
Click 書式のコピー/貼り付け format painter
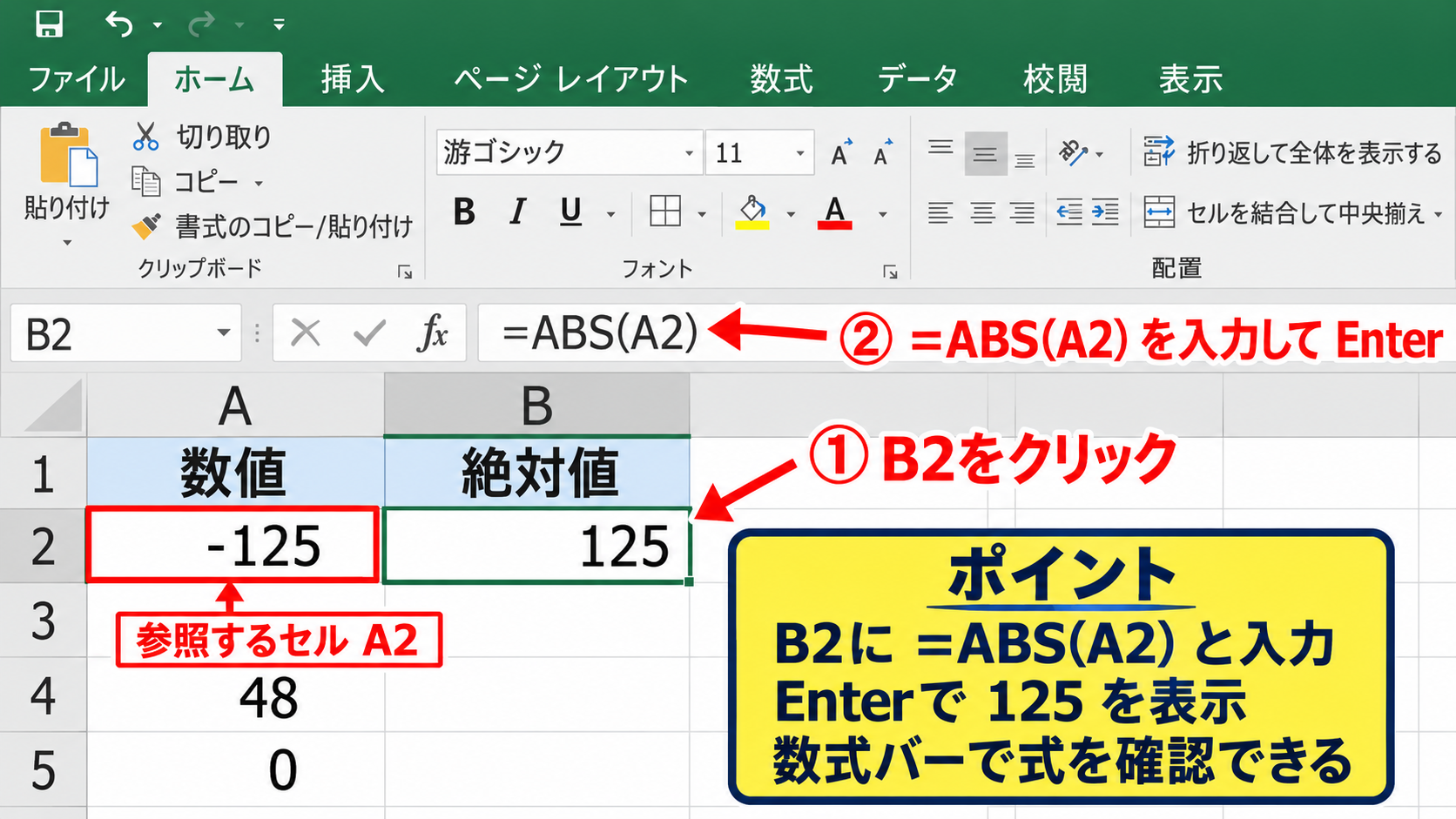(x=272, y=226)
